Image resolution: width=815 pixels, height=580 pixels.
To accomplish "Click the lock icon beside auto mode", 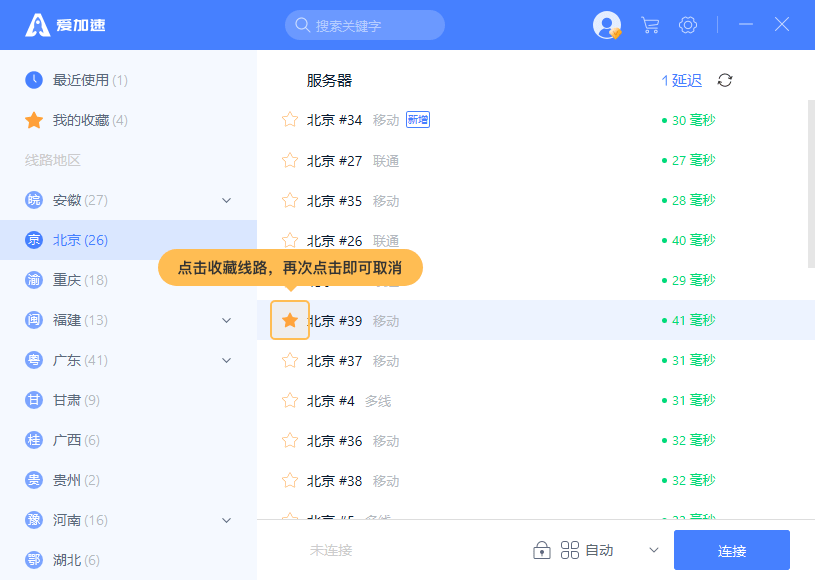I will pyautogui.click(x=542, y=550).
